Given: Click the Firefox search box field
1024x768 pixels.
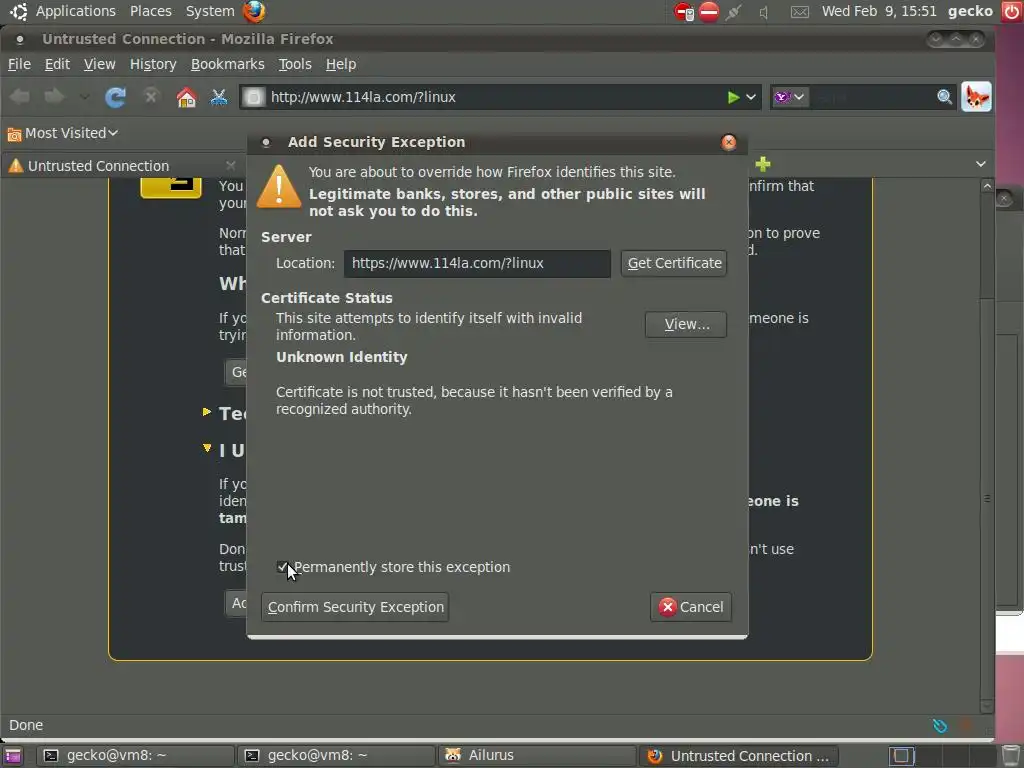Looking at the screenshot, I should (x=872, y=97).
